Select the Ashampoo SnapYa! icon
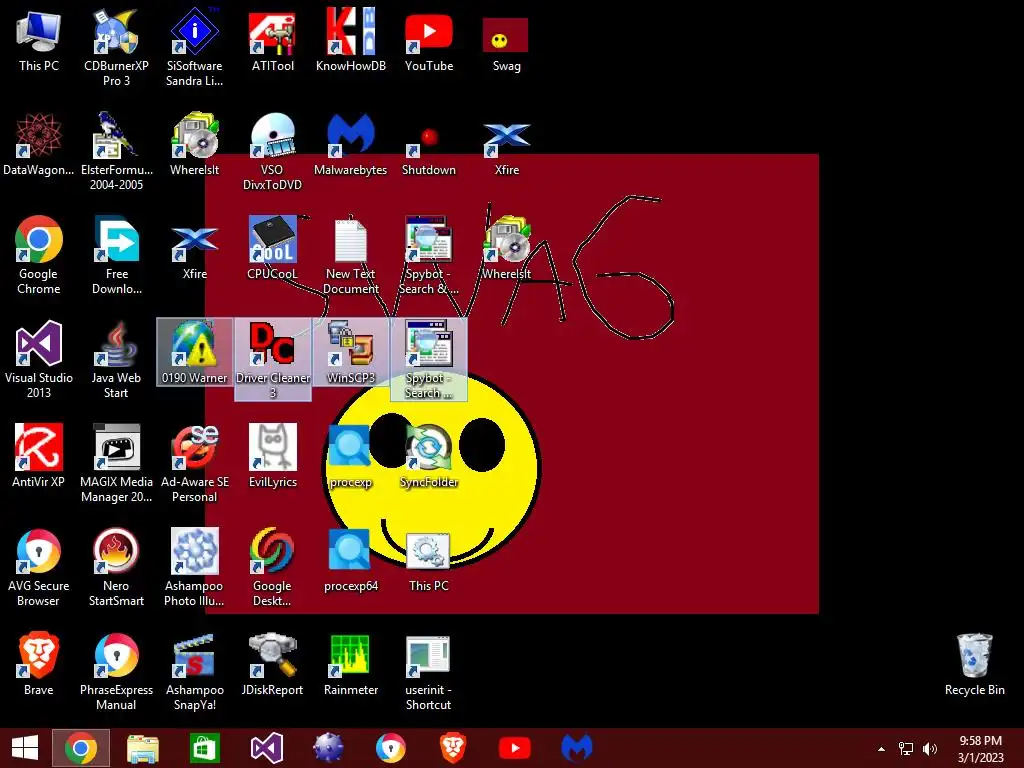Image resolution: width=1024 pixels, height=768 pixels. [195, 671]
